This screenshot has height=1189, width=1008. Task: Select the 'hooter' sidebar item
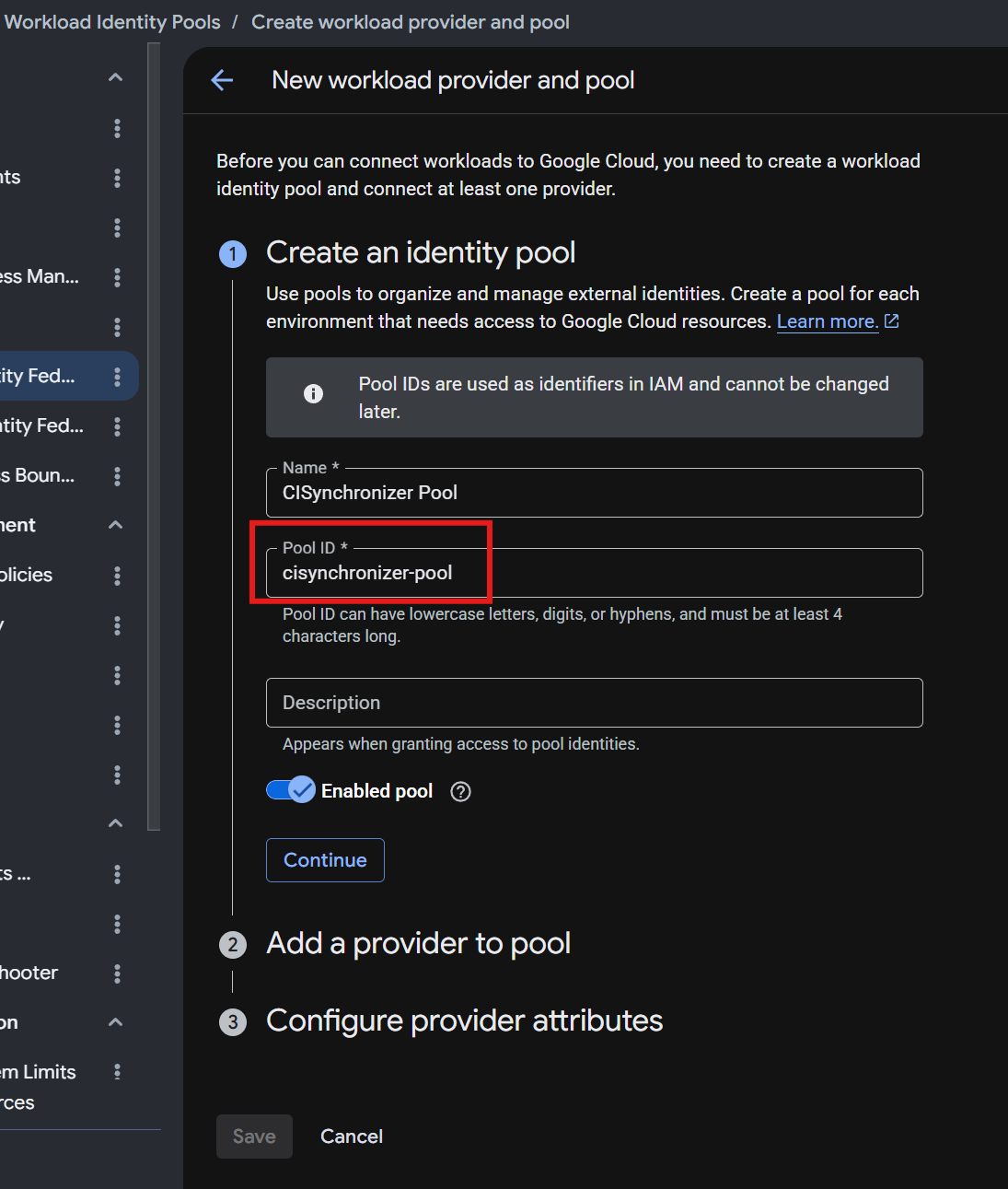[29, 973]
